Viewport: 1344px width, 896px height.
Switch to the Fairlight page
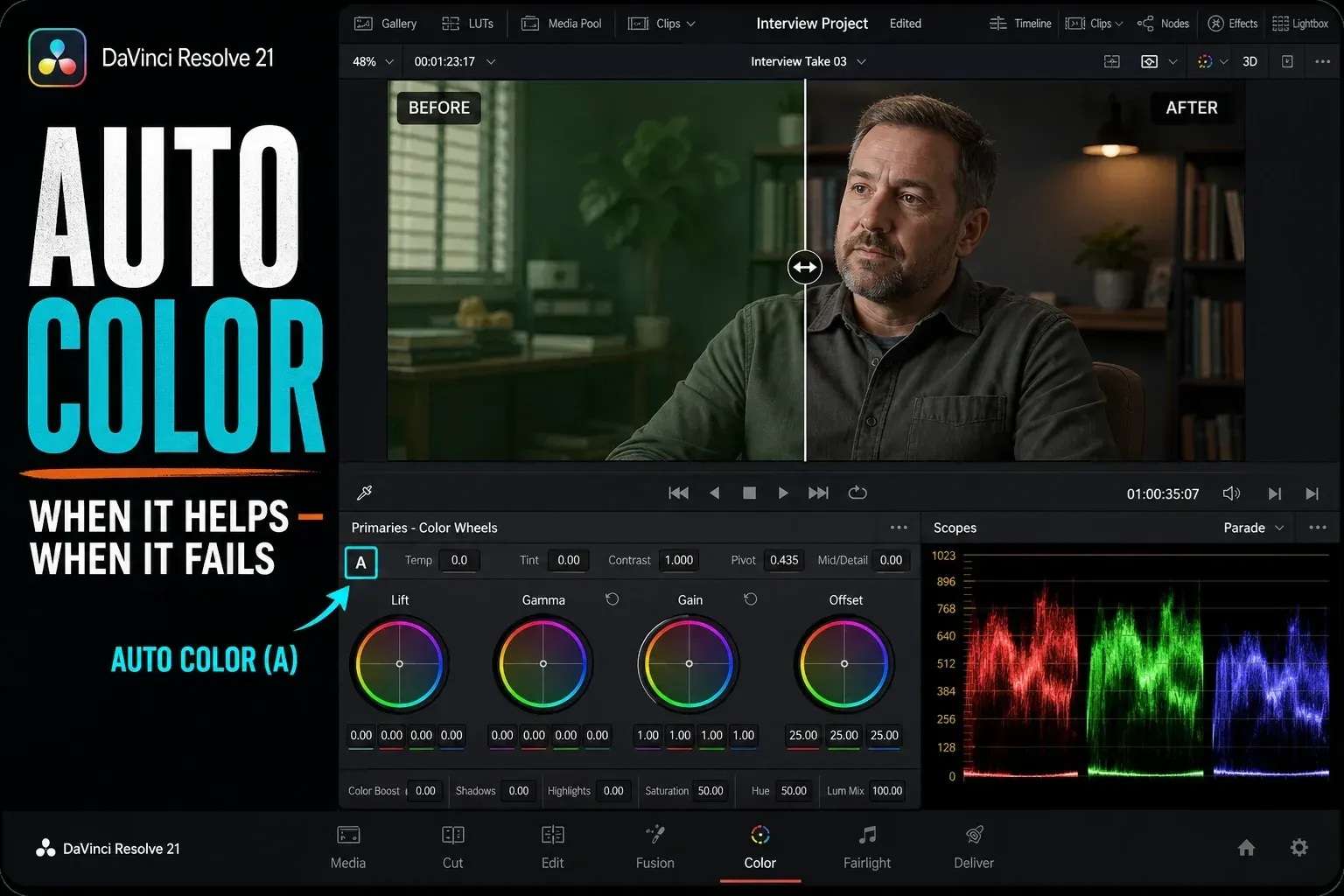point(867,847)
